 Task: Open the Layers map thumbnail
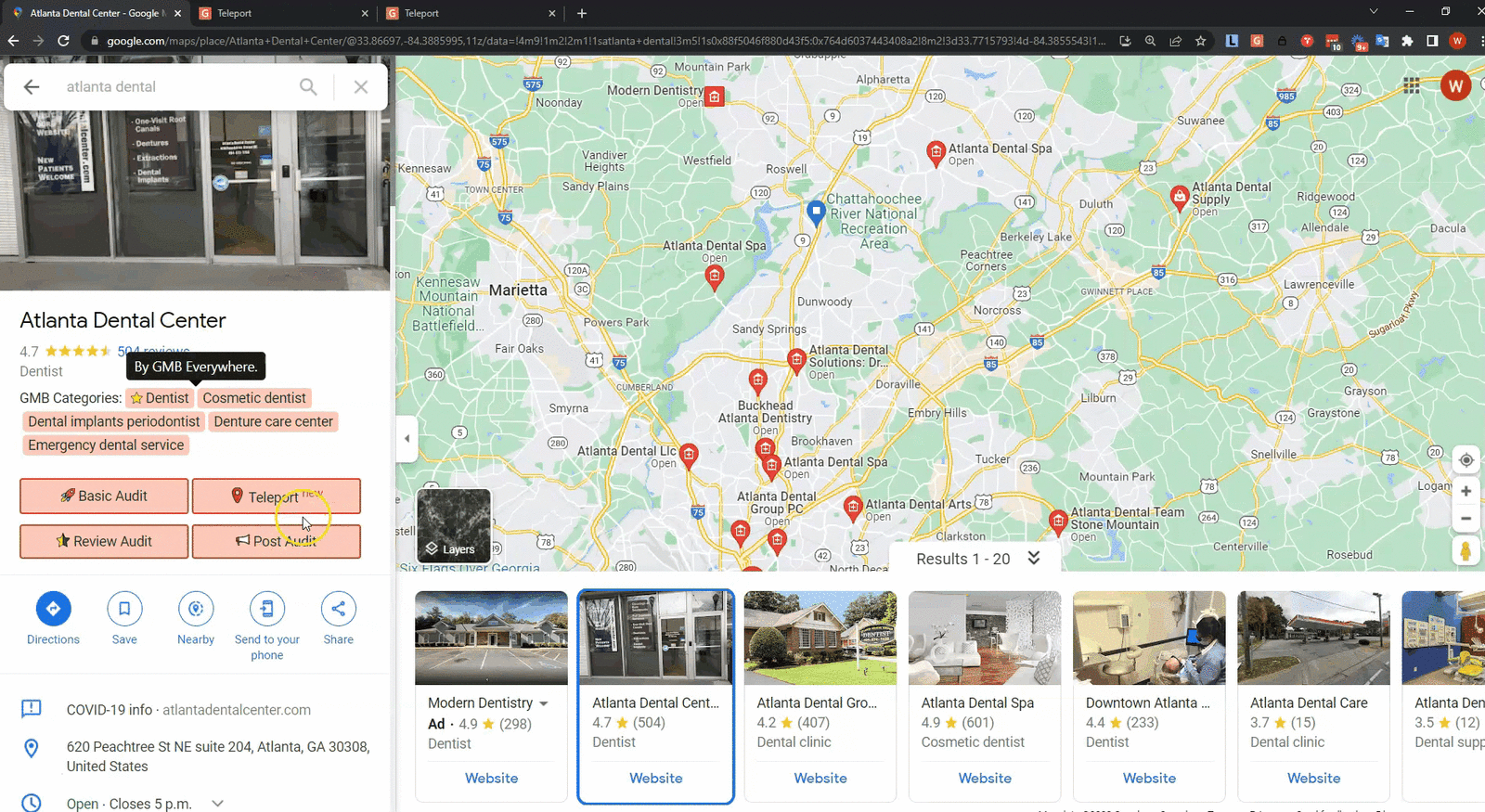(454, 525)
